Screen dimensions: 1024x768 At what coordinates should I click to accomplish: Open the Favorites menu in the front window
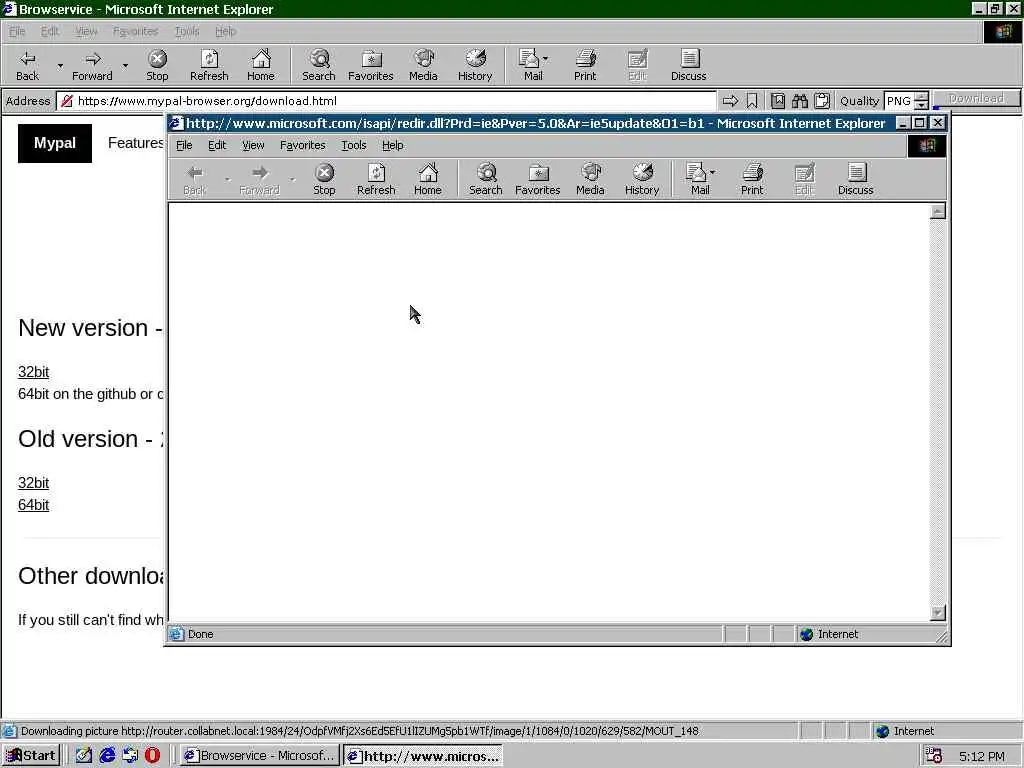[302, 145]
